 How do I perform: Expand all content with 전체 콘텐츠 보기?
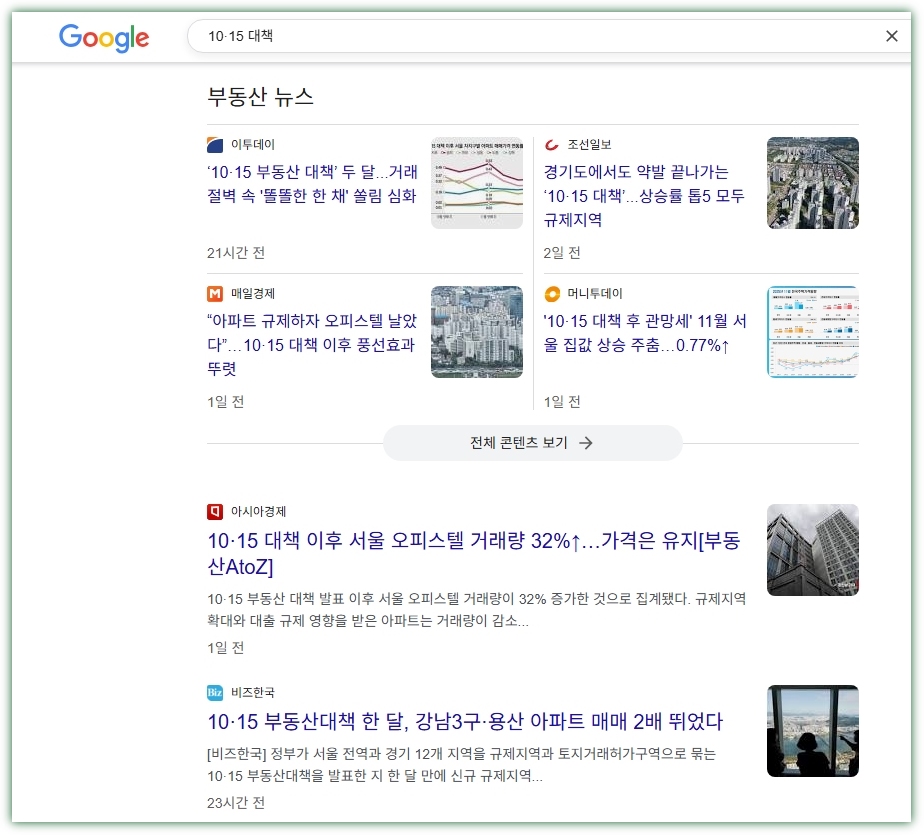click(x=532, y=443)
